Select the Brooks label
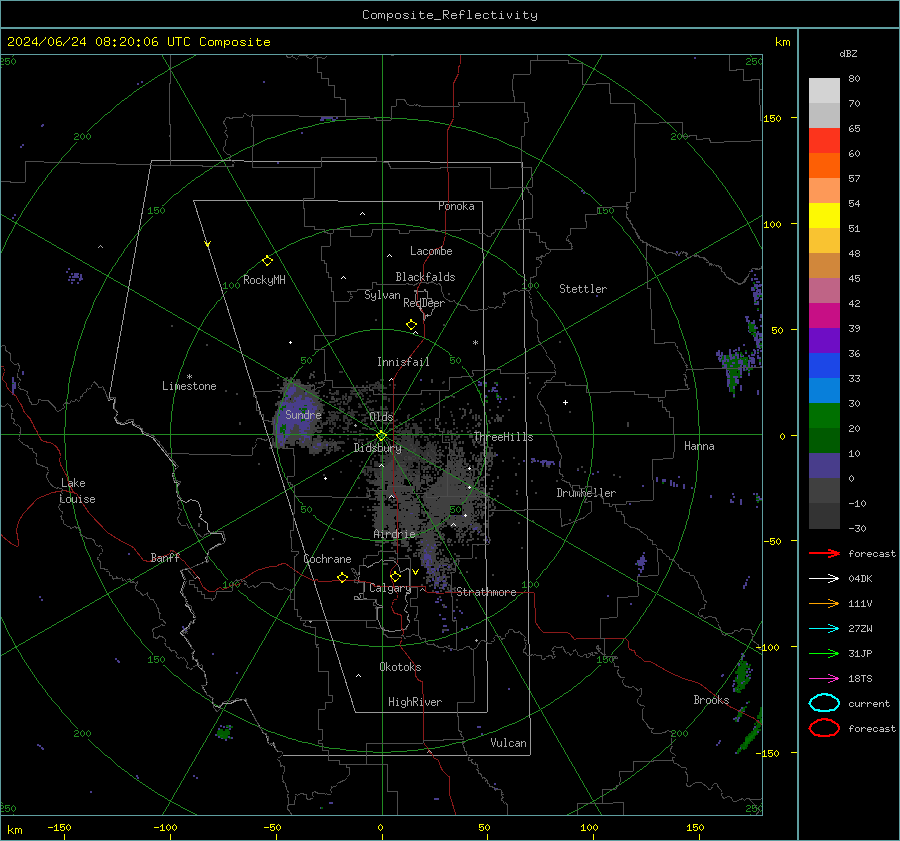Viewport: 900px width, 841px height. (711, 700)
